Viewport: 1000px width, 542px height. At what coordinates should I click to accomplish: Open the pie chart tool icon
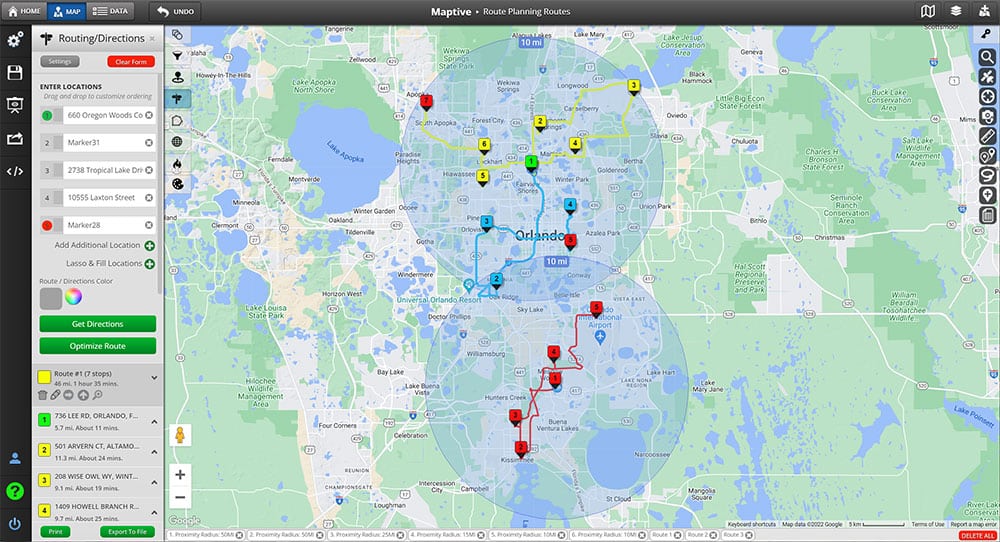(178, 184)
